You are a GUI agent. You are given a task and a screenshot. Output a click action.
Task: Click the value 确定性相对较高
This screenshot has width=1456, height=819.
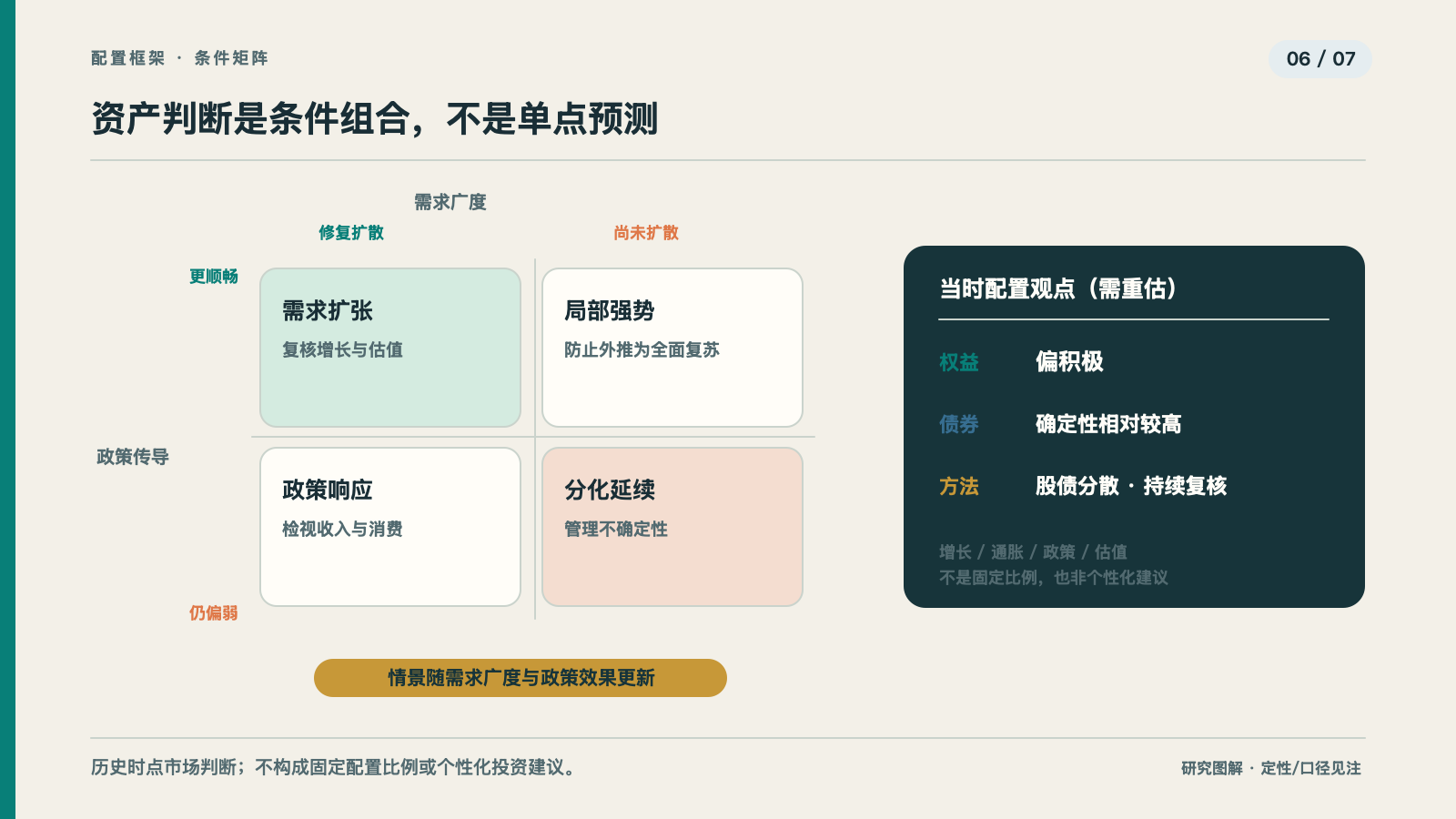(x=1108, y=424)
